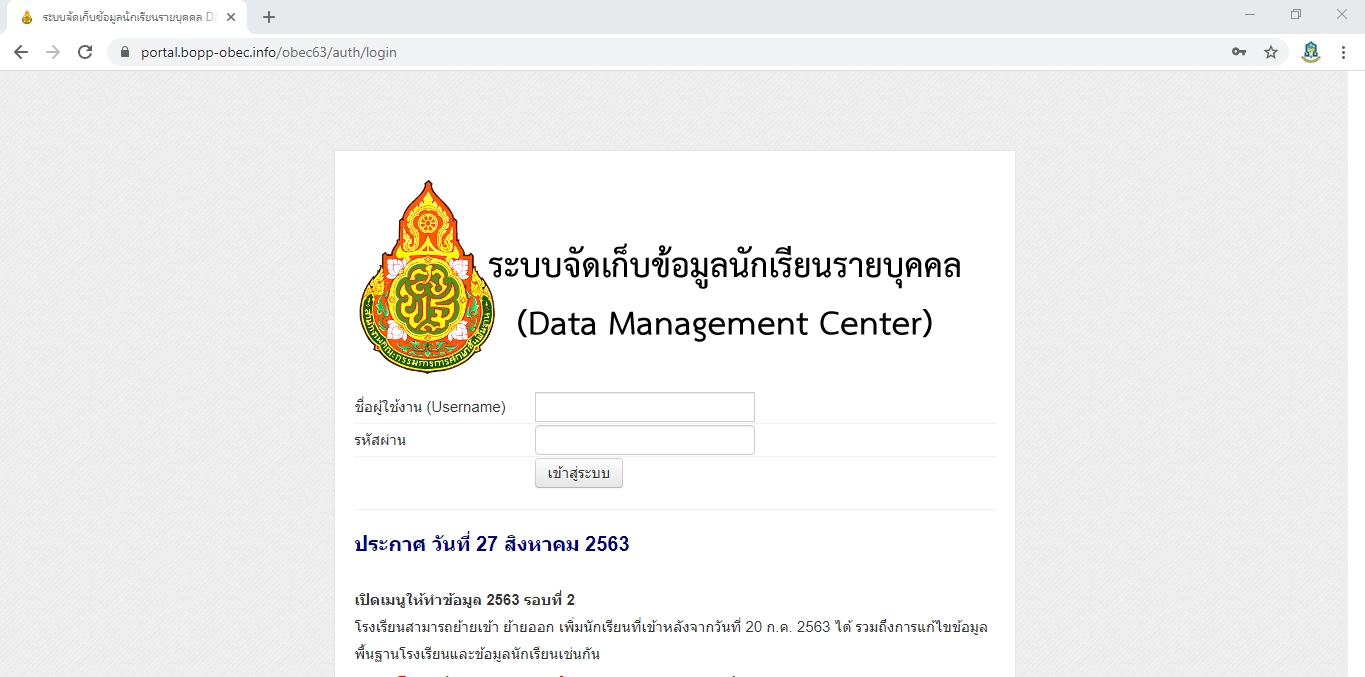Click the padlock site security icon
The height and width of the screenshot is (677, 1365).
coord(125,52)
